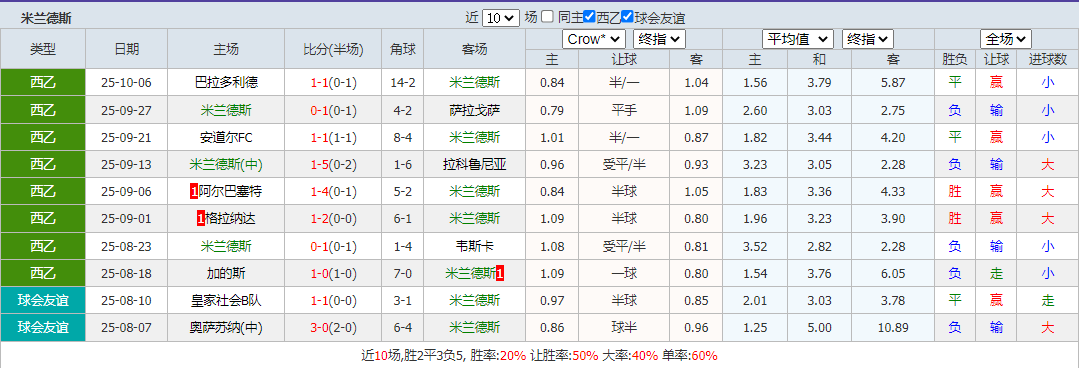Click the 3.52 home odds

point(755,247)
